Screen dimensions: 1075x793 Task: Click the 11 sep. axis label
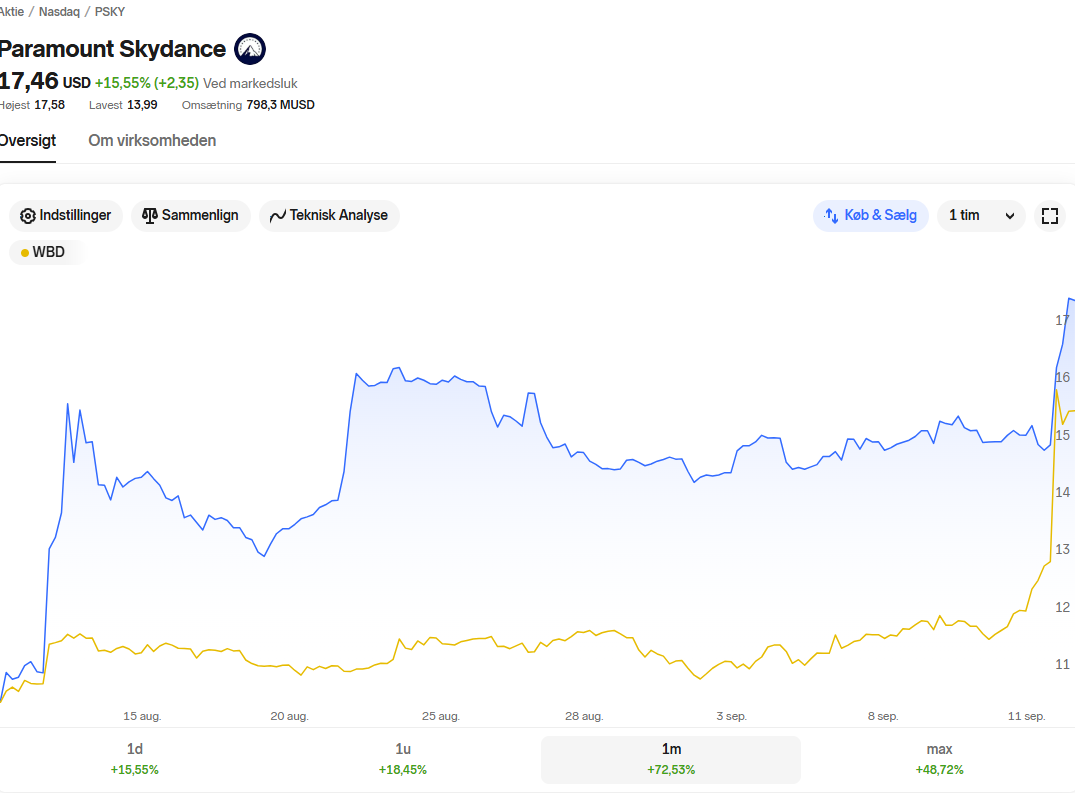click(x=1026, y=716)
